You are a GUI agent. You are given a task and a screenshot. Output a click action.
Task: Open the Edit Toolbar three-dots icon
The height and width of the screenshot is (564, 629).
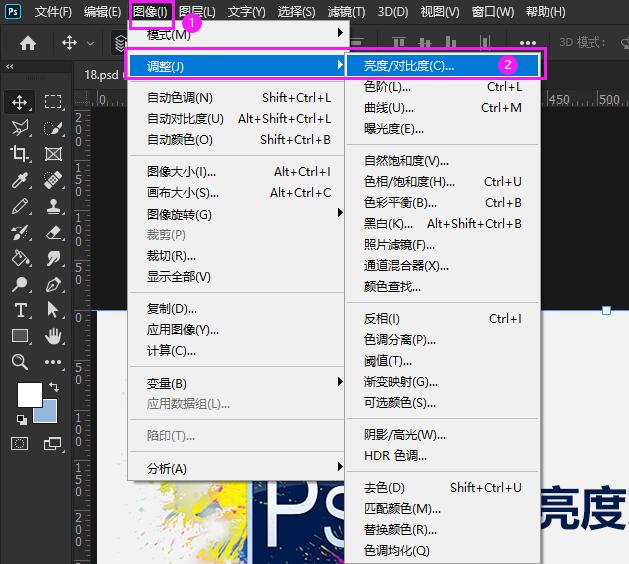[x=53, y=362]
